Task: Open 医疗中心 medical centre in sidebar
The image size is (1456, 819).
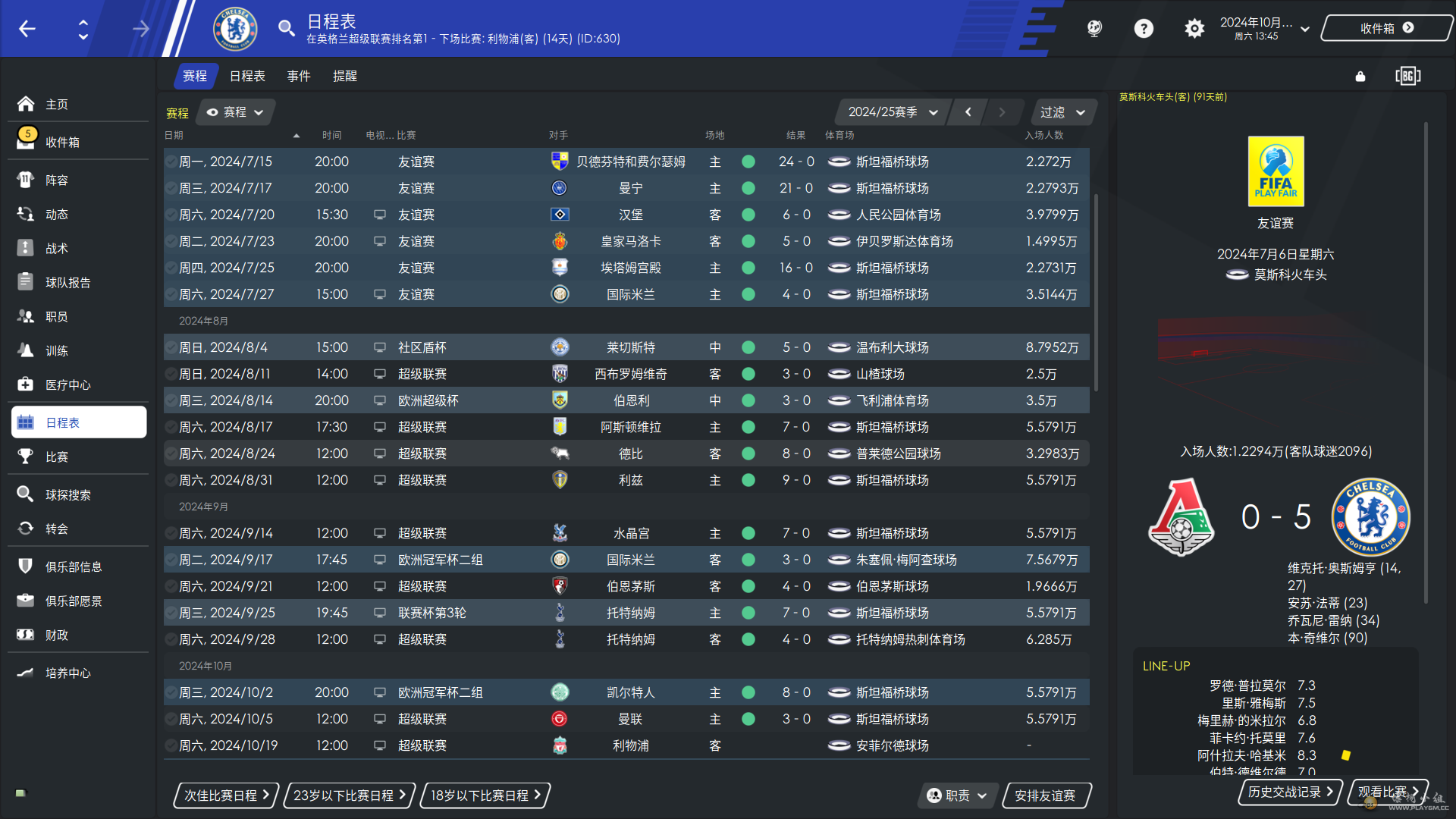Action: pyautogui.click(x=79, y=384)
